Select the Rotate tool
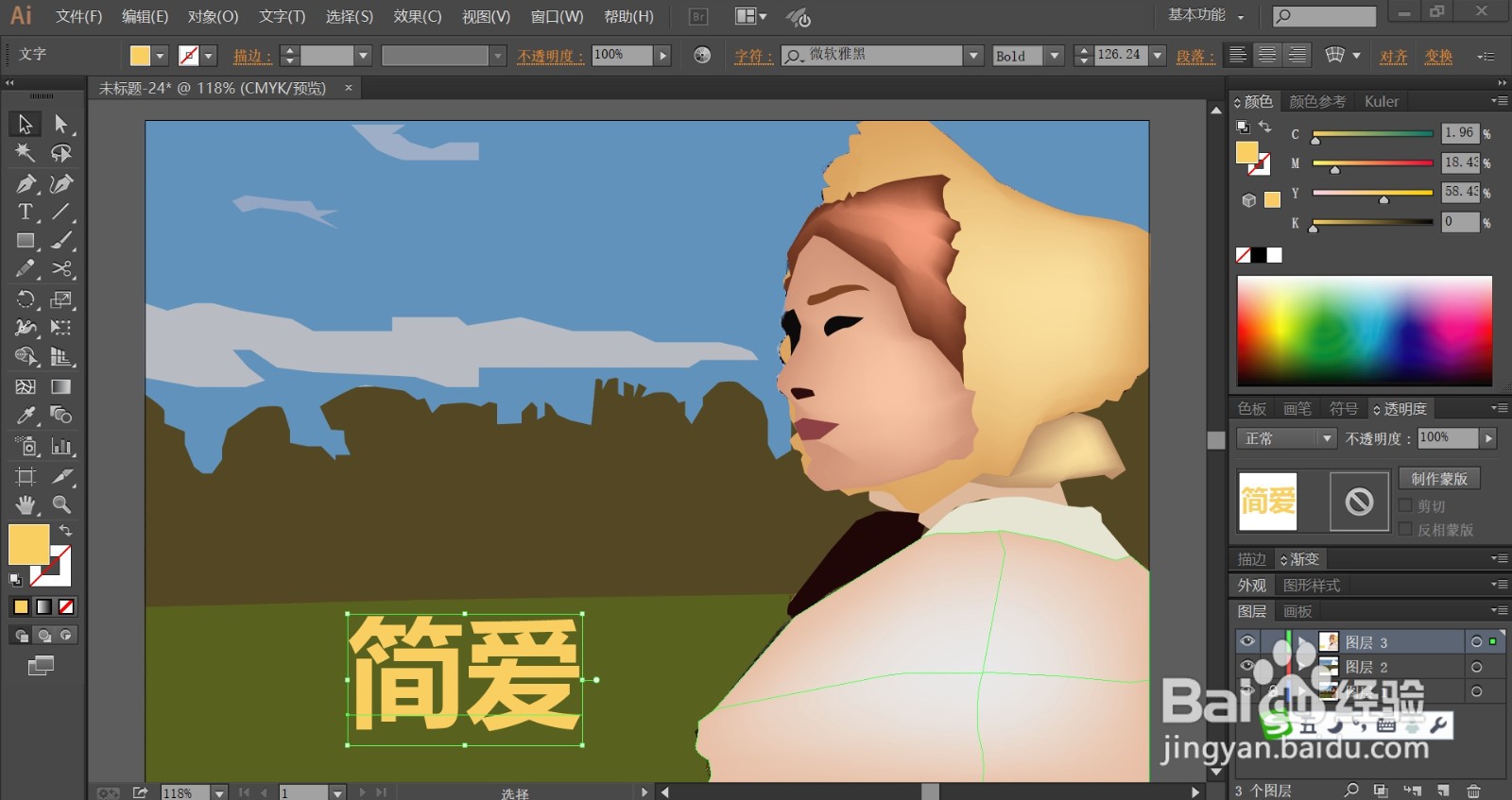 pos(26,299)
